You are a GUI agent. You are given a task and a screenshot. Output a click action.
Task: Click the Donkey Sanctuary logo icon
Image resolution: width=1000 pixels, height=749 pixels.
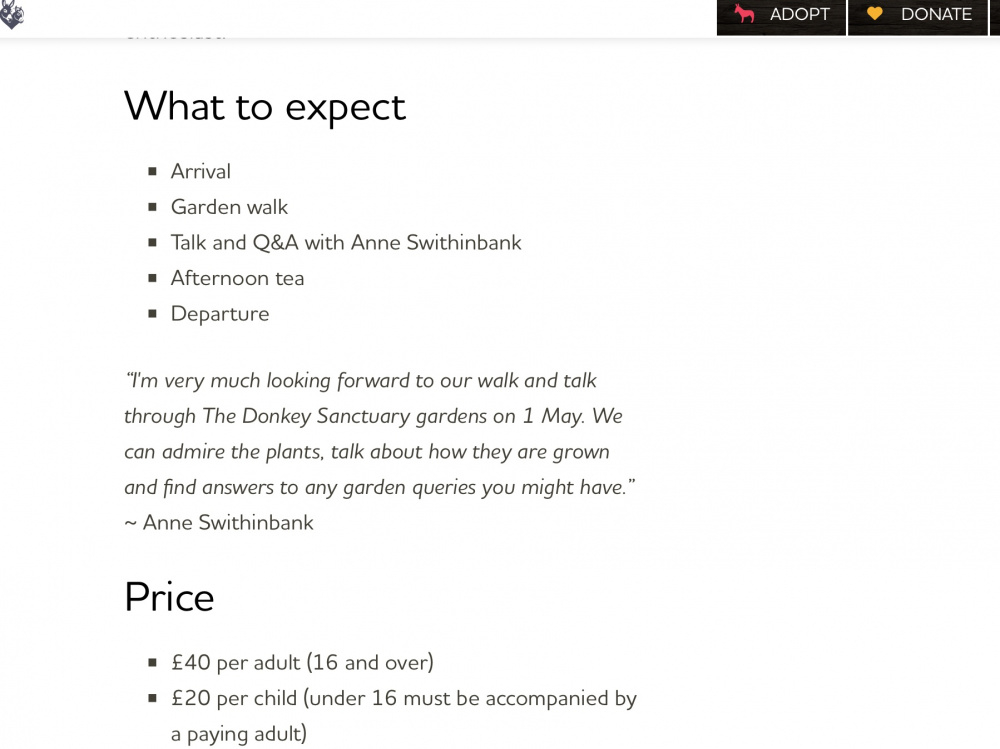pos(11,15)
